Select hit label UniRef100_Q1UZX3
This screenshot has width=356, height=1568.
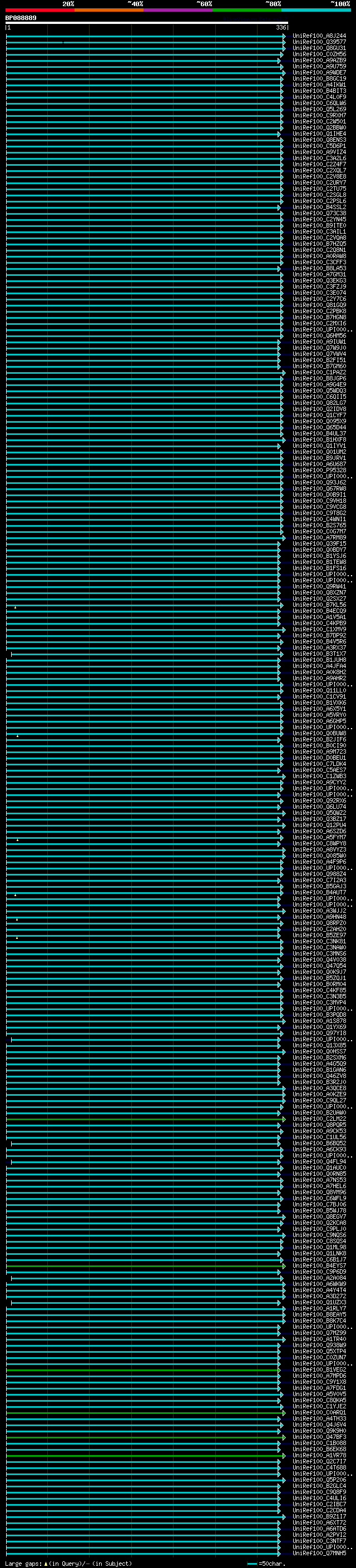[319, 1303]
